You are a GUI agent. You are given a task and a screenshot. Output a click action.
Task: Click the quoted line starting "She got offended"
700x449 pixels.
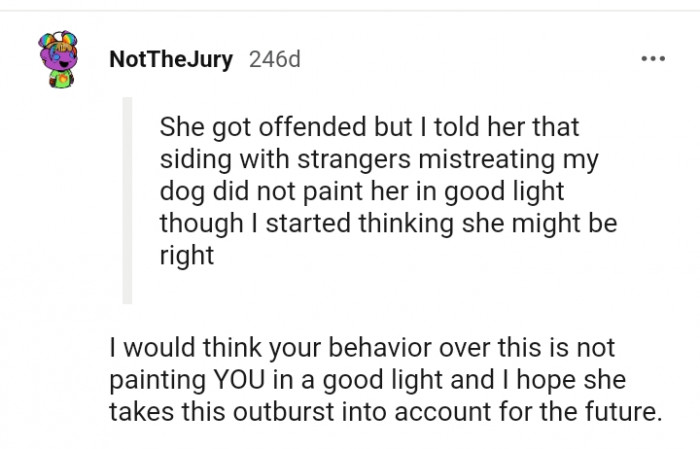pyautogui.click(x=369, y=130)
